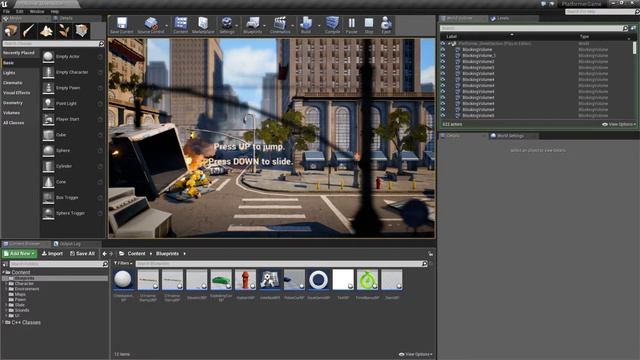
Task: Toggle visibility of first BlockingVolume row
Action: tap(443, 49)
